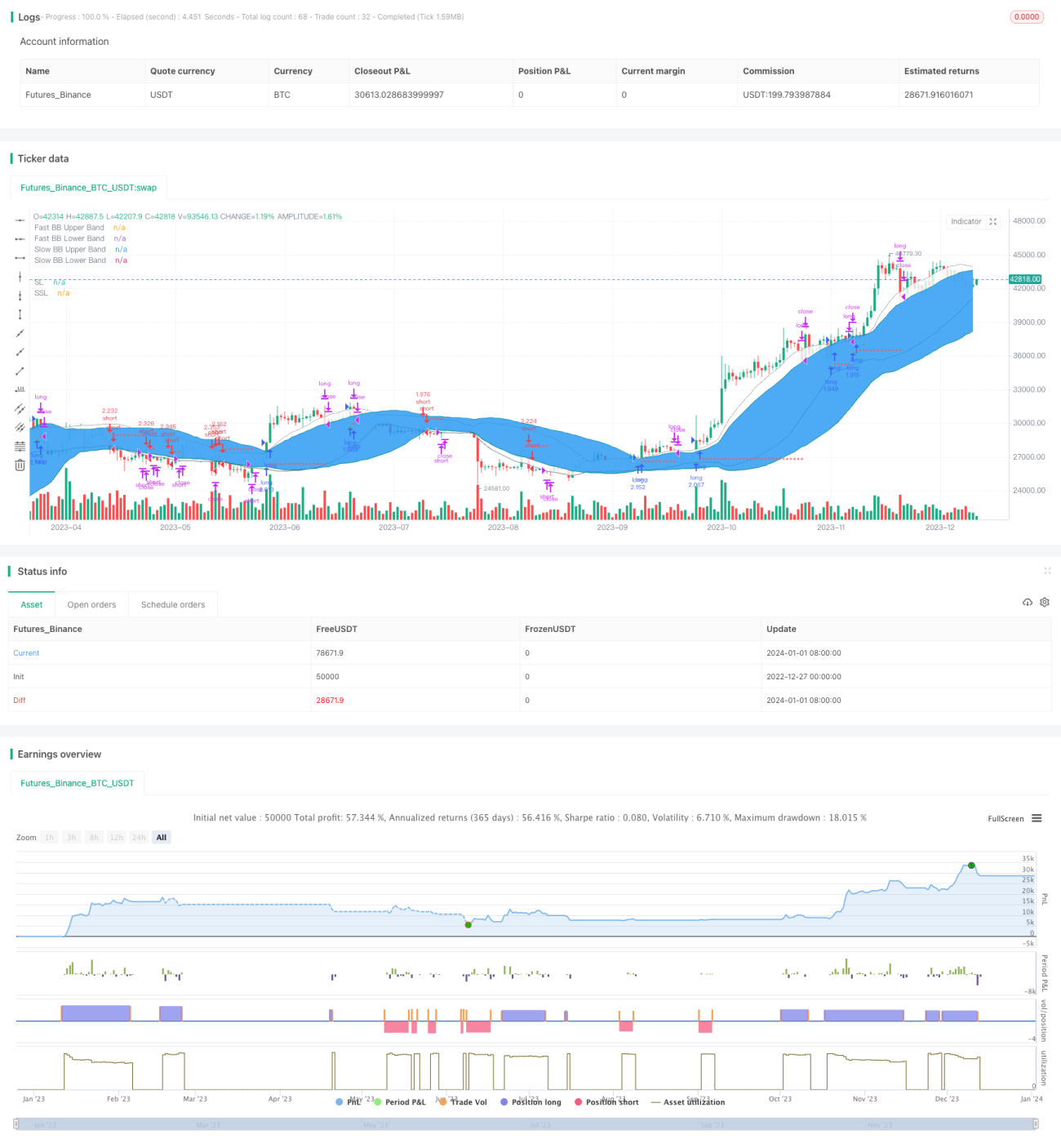Switch to the Schedule orders tab
The image size is (1061, 1148).
pyautogui.click(x=173, y=605)
